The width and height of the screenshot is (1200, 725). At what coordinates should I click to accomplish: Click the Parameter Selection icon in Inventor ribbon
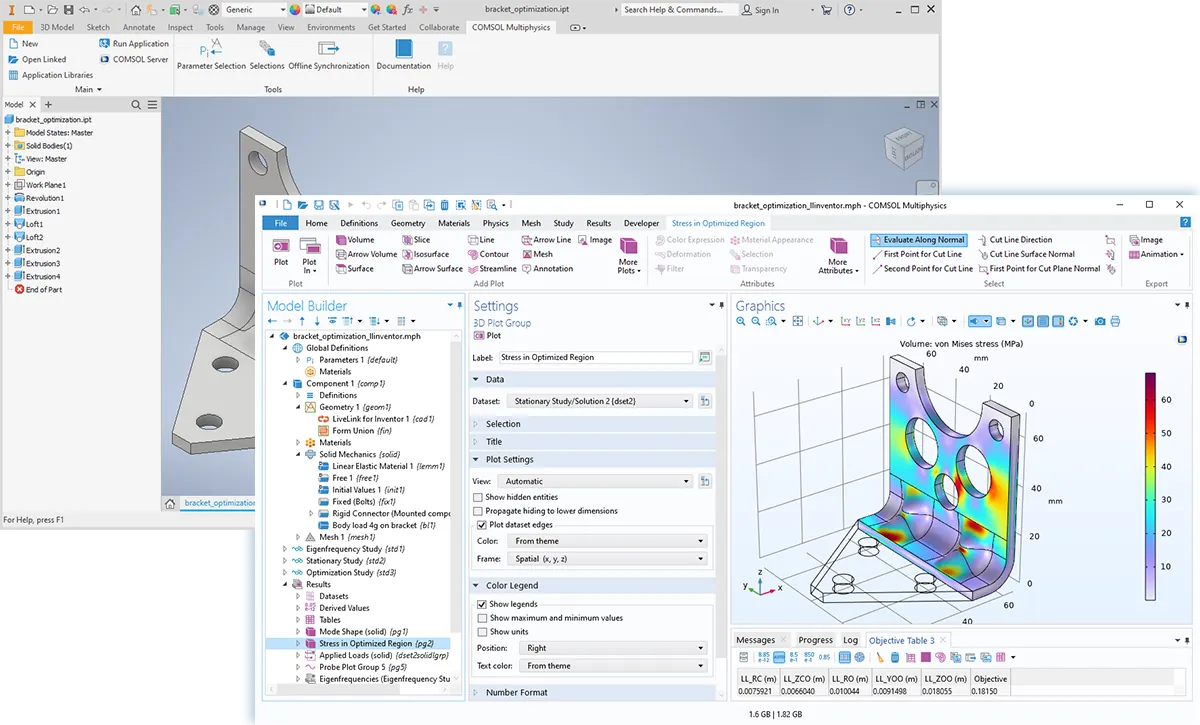[210, 50]
